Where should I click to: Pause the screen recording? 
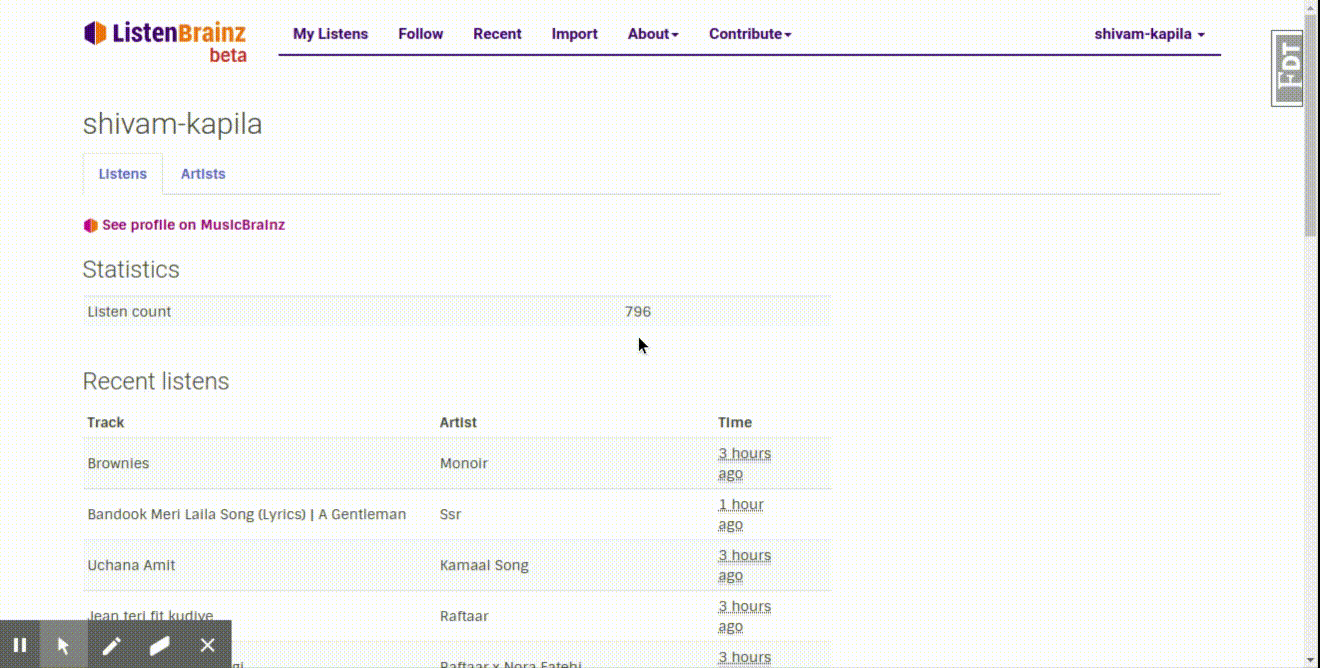19,645
